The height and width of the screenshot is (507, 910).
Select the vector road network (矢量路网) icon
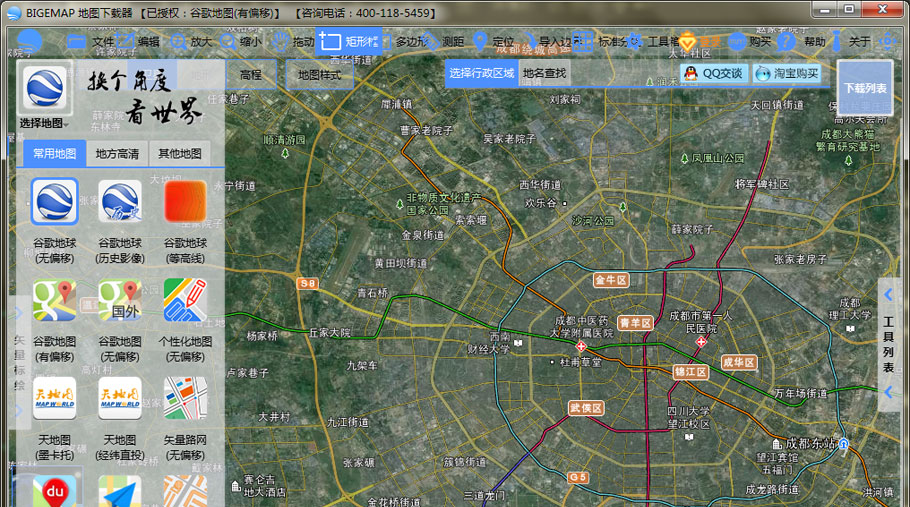tap(185, 399)
